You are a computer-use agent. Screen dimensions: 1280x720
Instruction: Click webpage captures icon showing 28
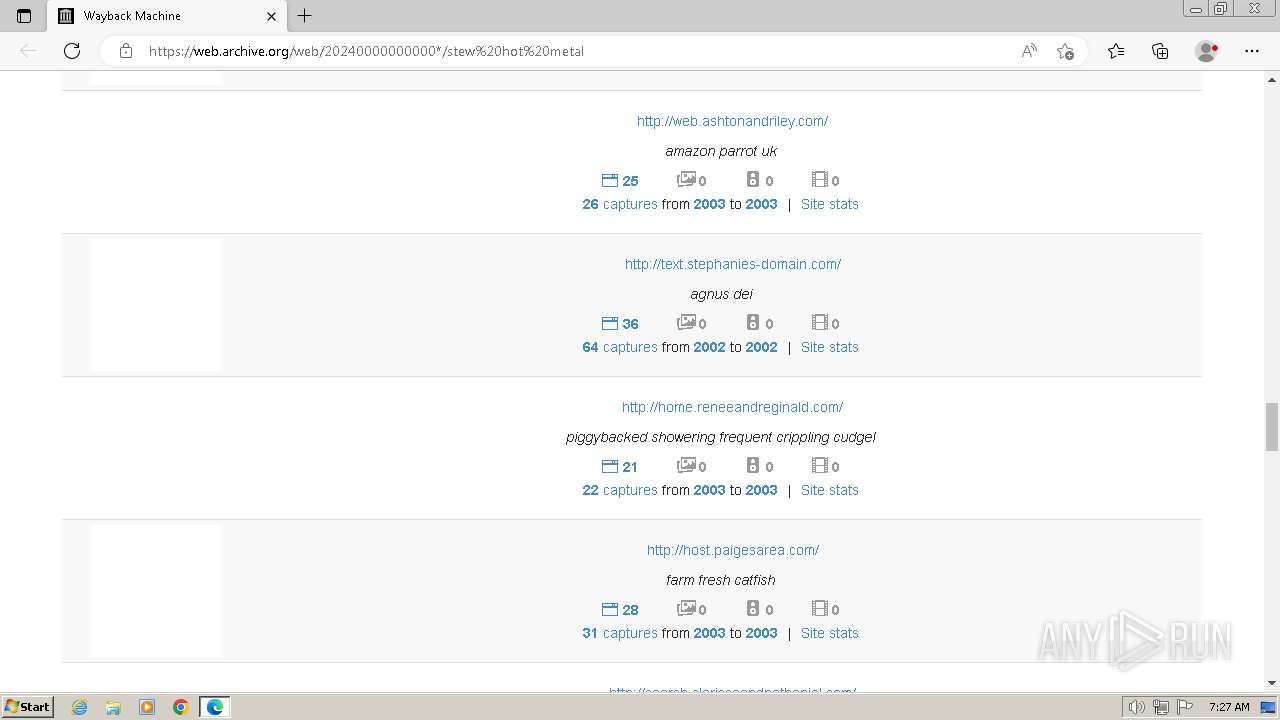[x=610, y=609]
